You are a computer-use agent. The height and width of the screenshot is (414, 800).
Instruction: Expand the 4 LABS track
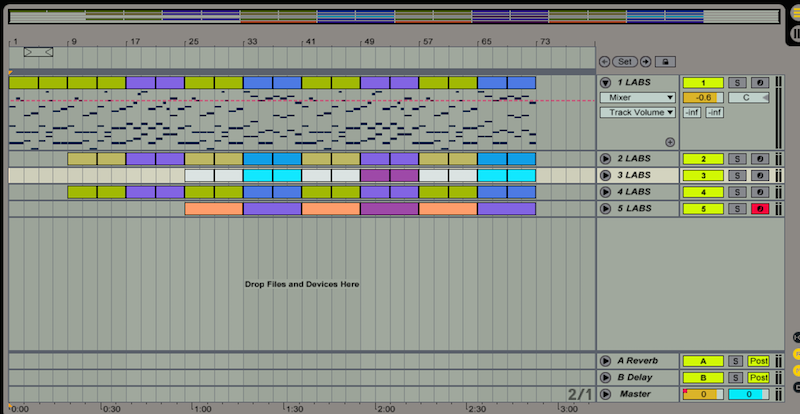point(605,192)
